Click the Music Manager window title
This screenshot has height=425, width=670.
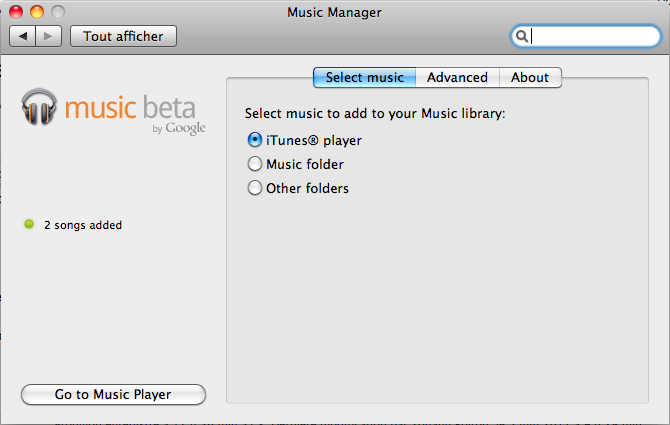[x=334, y=12]
